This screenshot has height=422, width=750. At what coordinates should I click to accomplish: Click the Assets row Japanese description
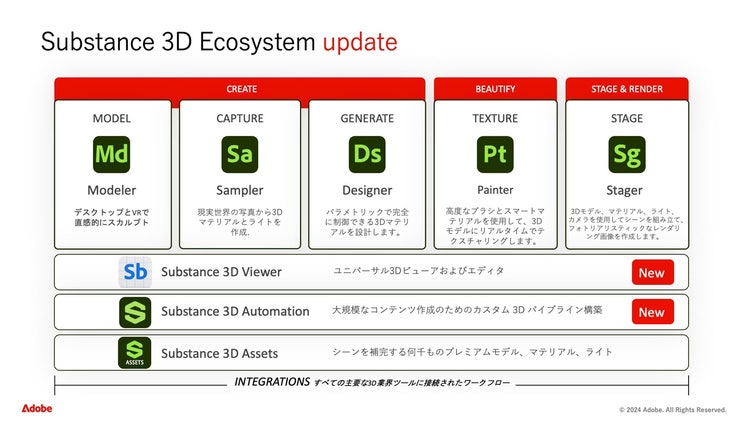point(472,352)
